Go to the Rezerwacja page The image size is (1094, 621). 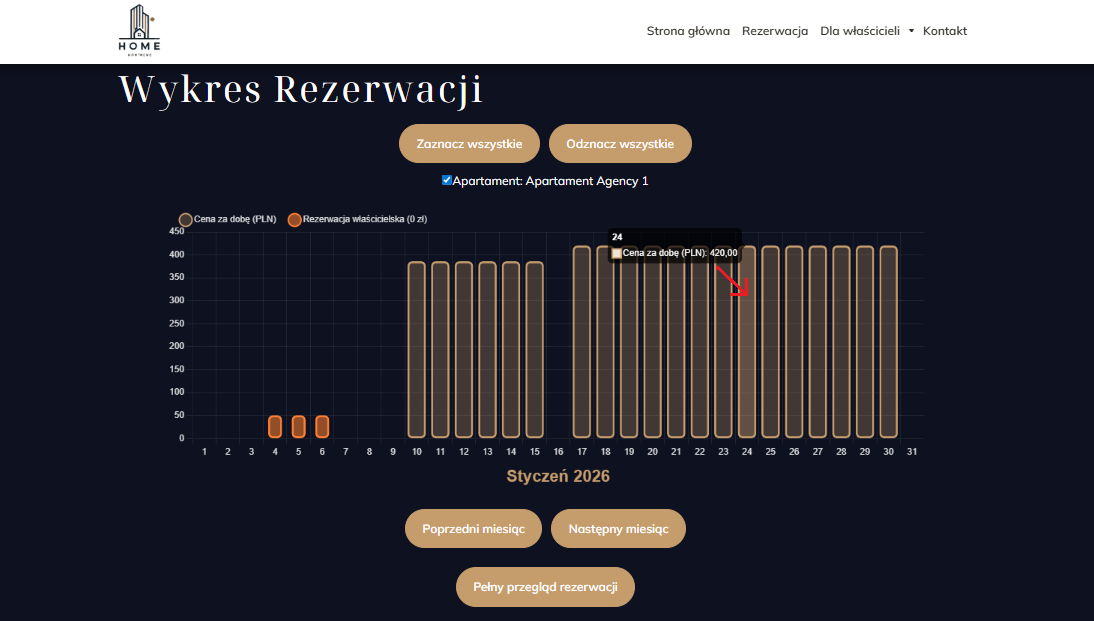(x=774, y=31)
